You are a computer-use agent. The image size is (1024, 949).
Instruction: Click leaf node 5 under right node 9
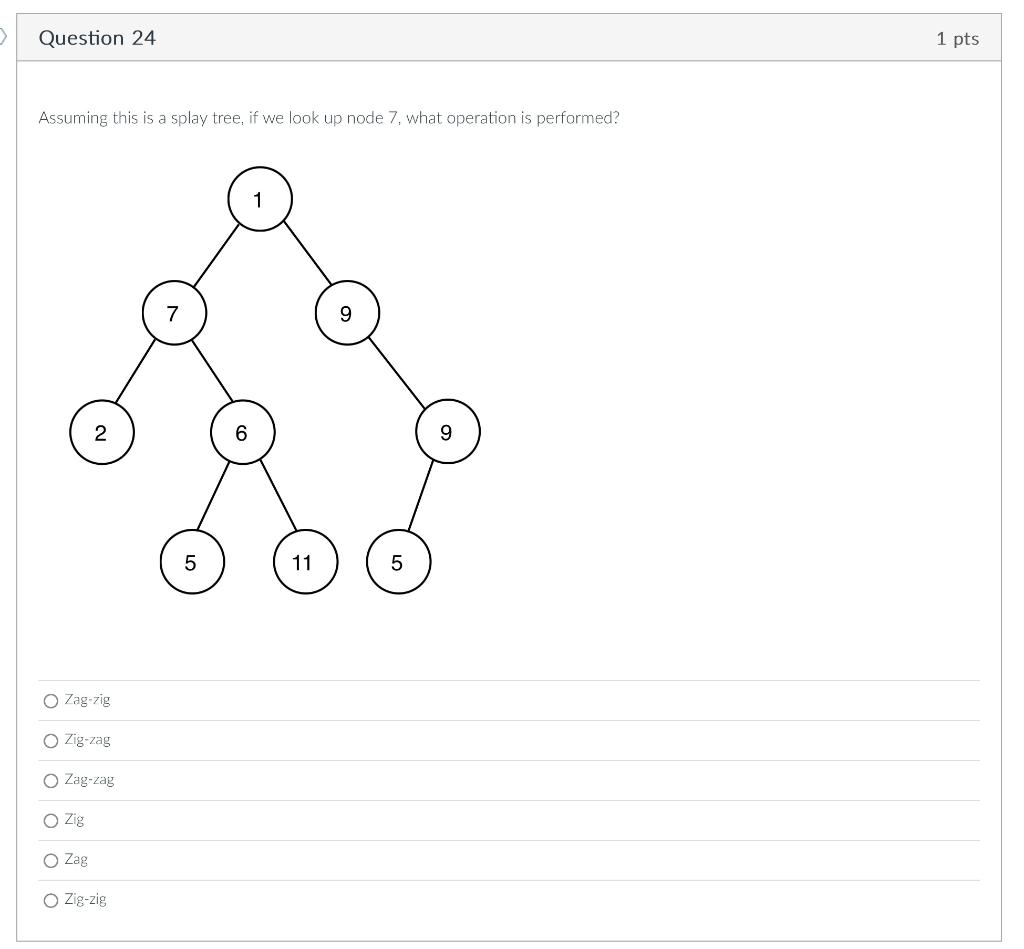point(398,563)
